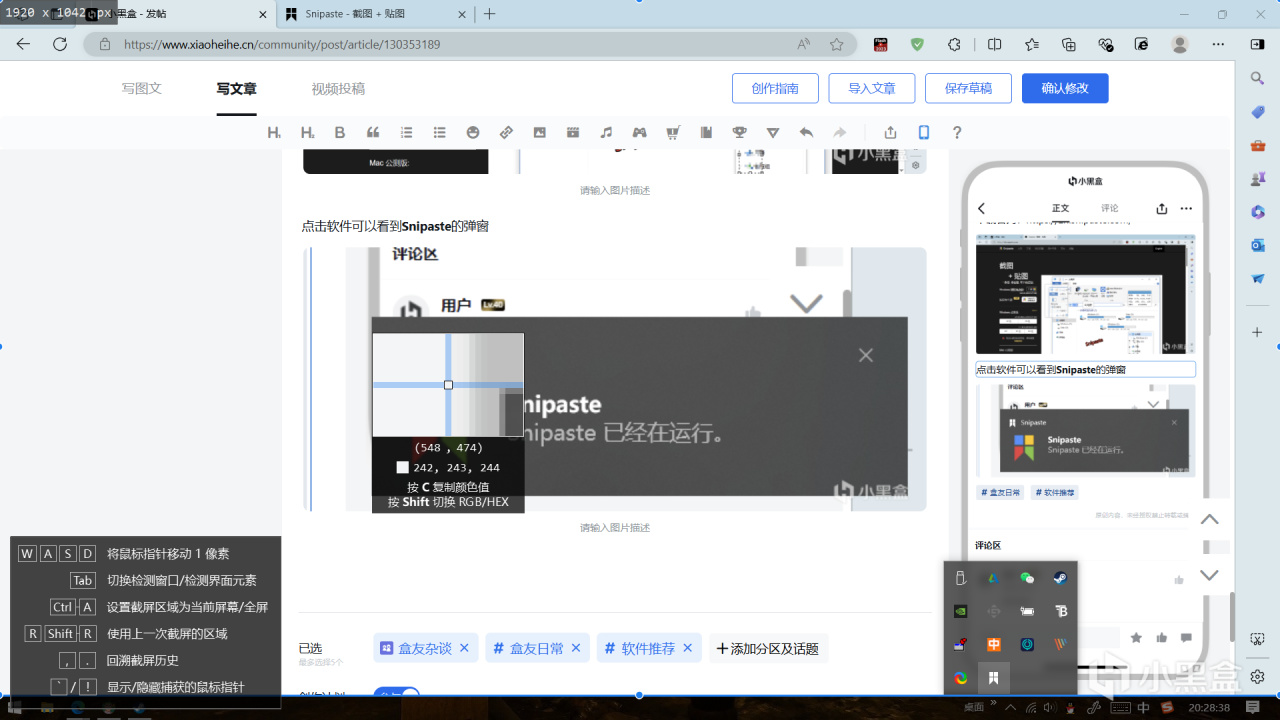The height and width of the screenshot is (720, 1280).
Task: Open the Snipaste icon in tray popup
Action: click(x=994, y=678)
